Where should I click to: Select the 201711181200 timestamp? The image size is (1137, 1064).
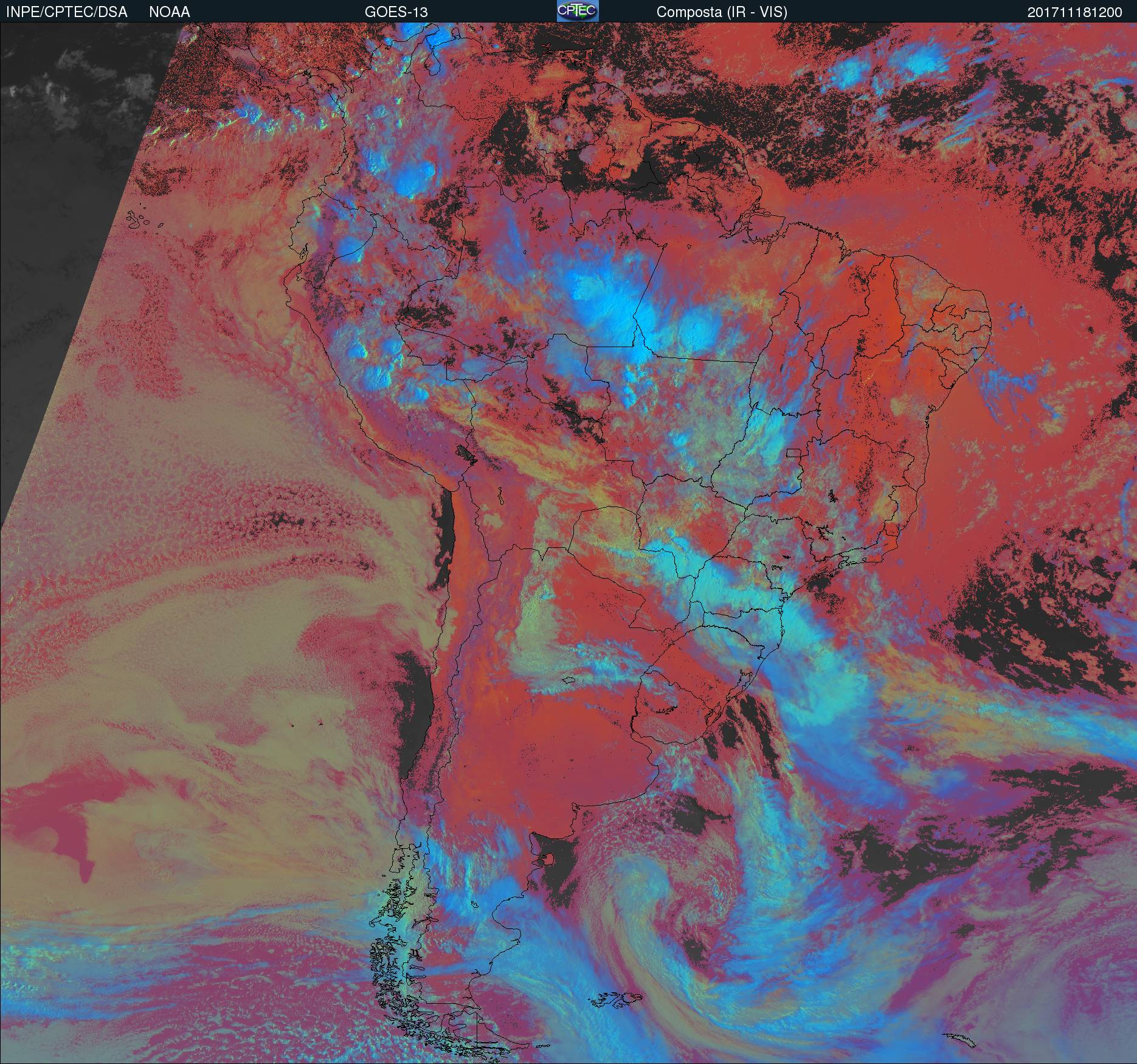[1075, 12]
